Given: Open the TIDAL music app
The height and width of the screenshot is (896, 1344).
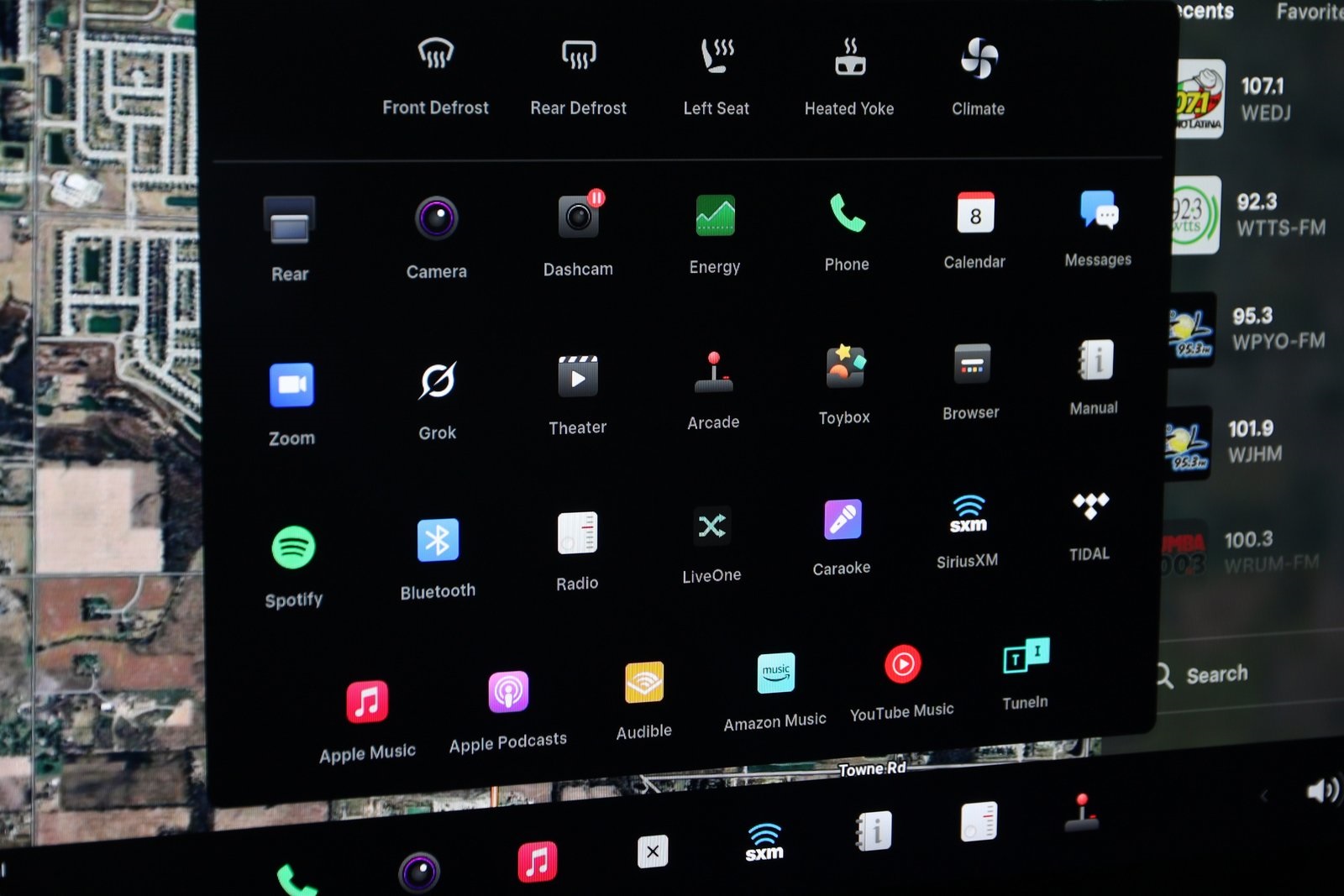Looking at the screenshot, I should (1089, 506).
